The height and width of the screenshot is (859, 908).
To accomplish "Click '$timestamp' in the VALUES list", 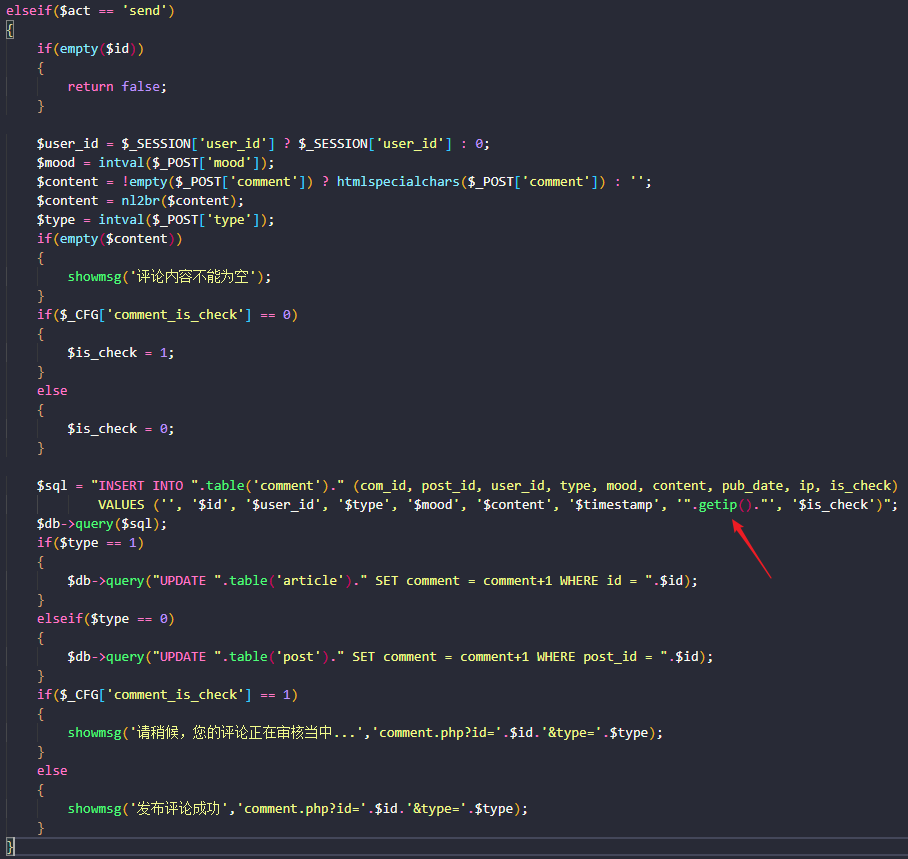I will [614, 505].
